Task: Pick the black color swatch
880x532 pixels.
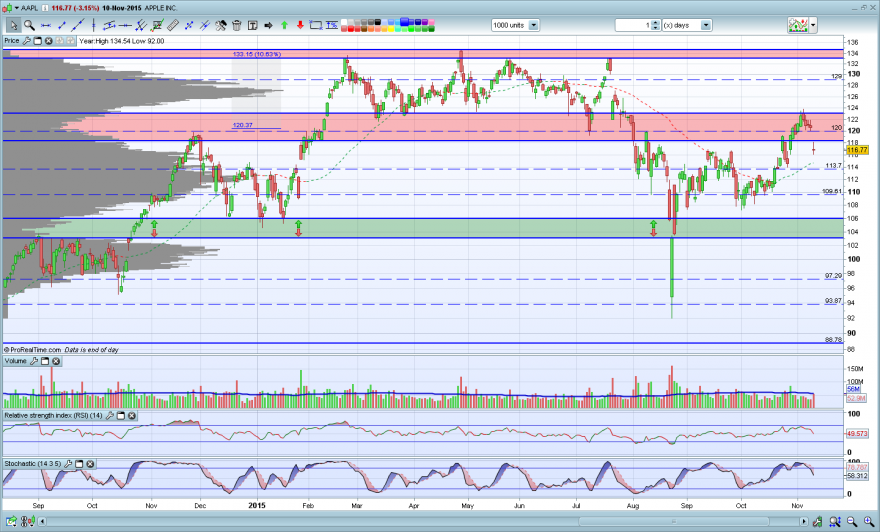Action: [377, 22]
